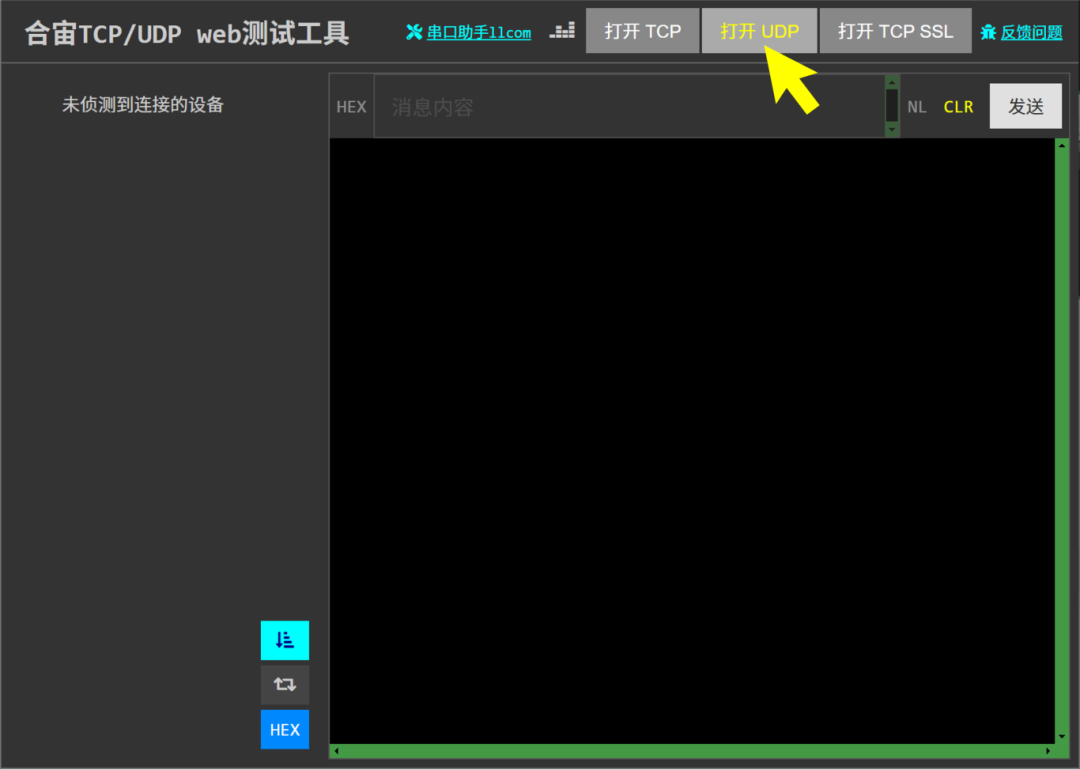The width and height of the screenshot is (1080, 770).
Task: Enable auto-scroll with the cyan sort icon
Action: tap(285, 640)
